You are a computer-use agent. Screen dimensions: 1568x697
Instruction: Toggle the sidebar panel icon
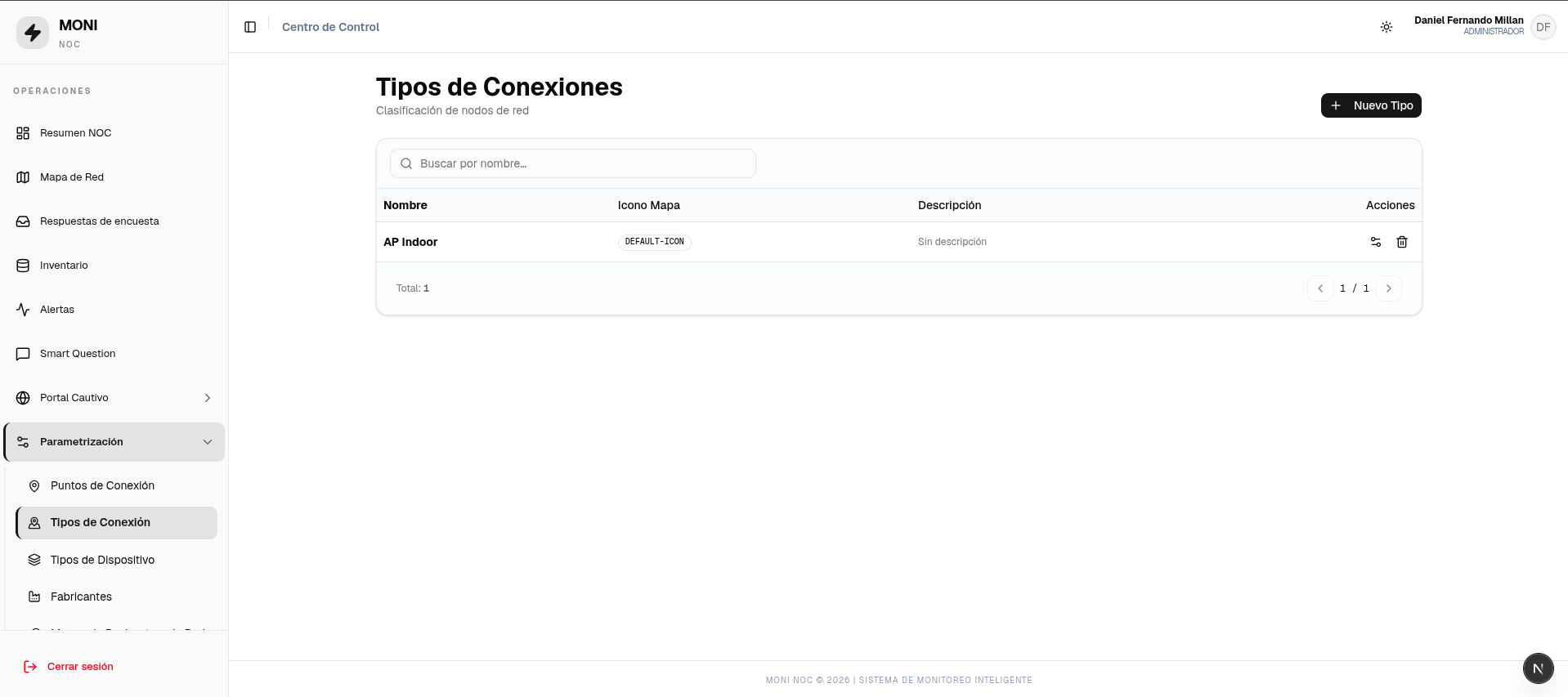(x=250, y=27)
